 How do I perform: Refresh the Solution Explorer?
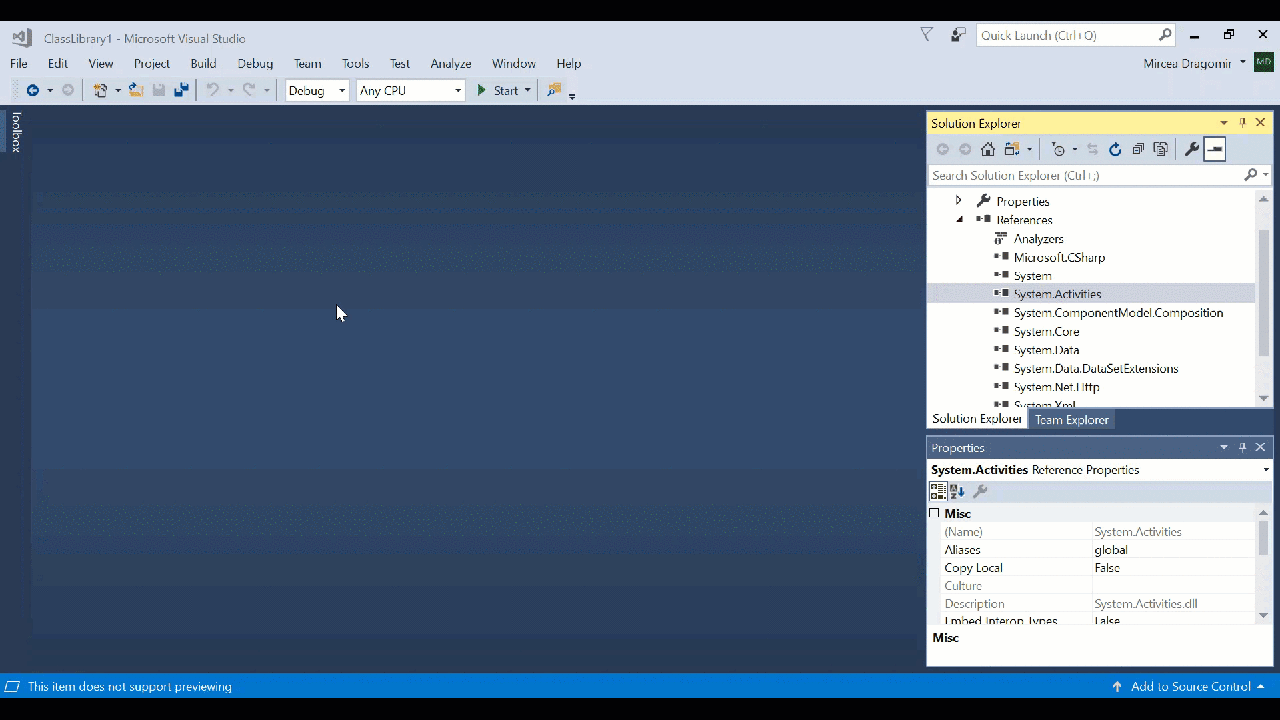pos(1115,149)
